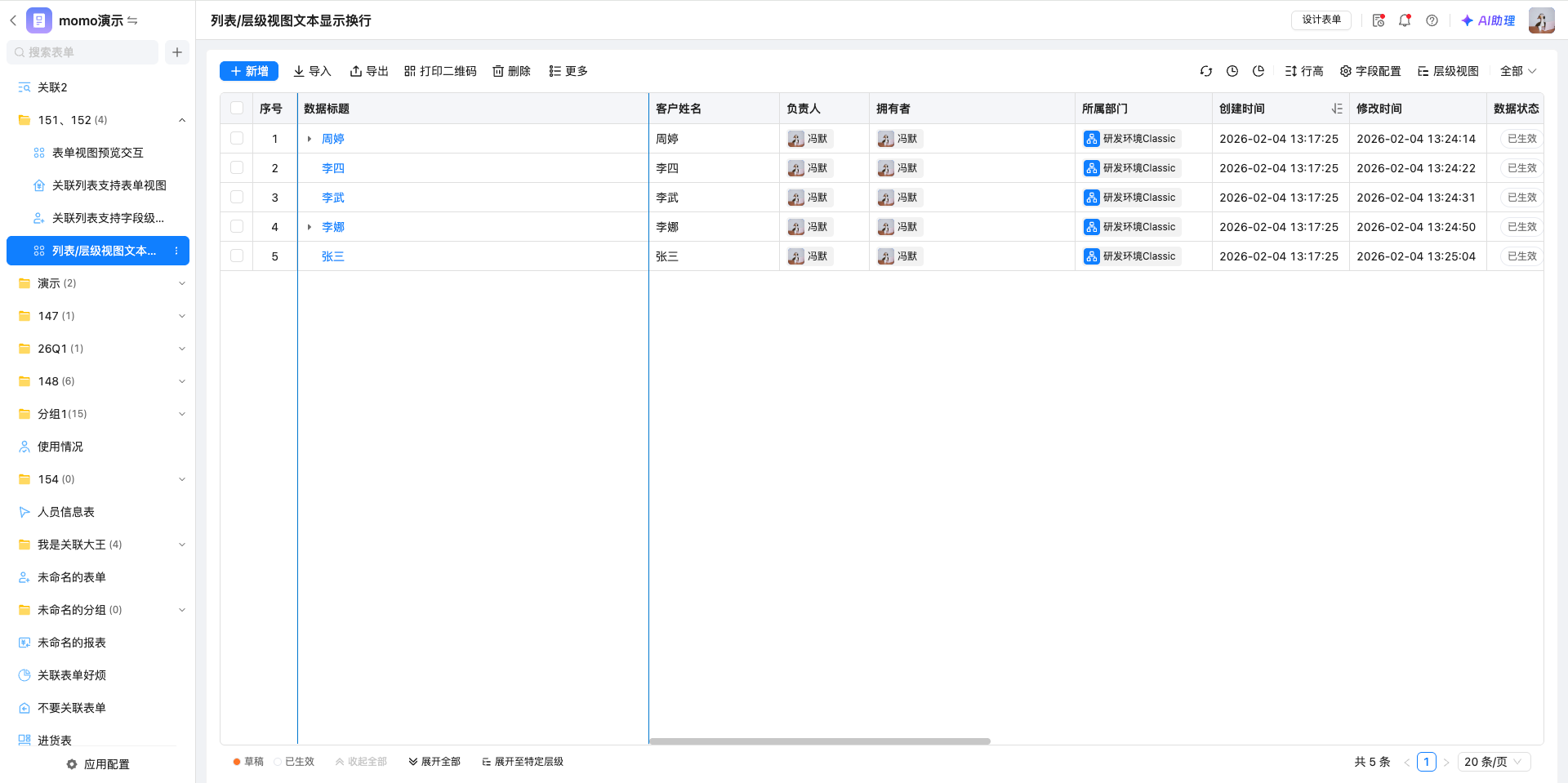Click the 设计表单 button
This screenshot has width=1568, height=783.
point(1321,20)
